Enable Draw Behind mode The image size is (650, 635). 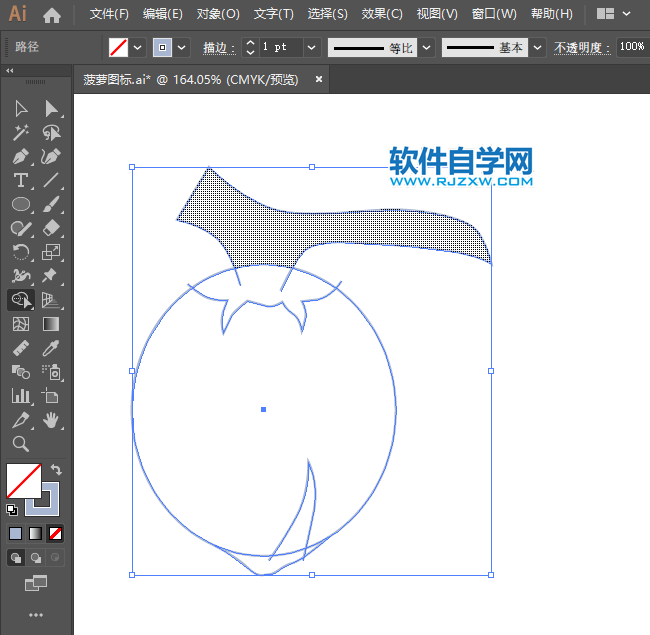[36, 557]
